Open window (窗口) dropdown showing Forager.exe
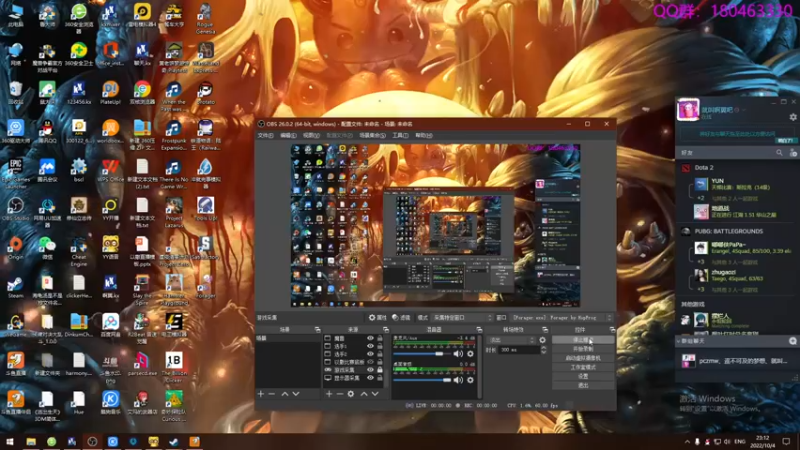The height and width of the screenshot is (450, 800). 561,317
